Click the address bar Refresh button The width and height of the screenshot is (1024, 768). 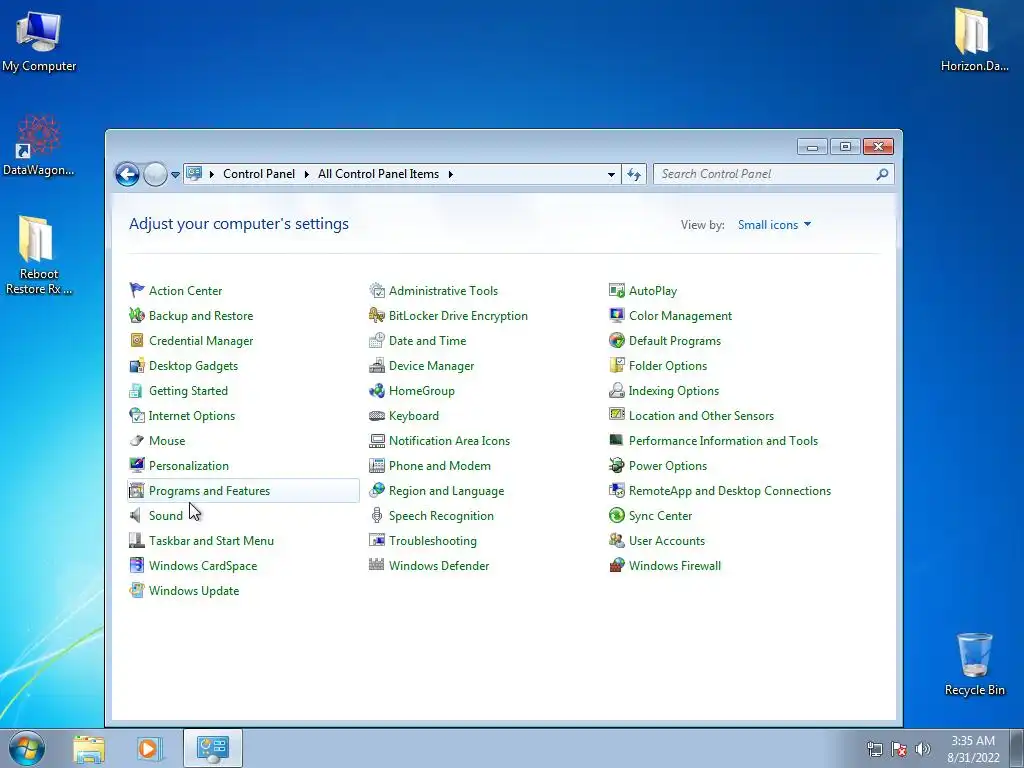pyautogui.click(x=634, y=174)
